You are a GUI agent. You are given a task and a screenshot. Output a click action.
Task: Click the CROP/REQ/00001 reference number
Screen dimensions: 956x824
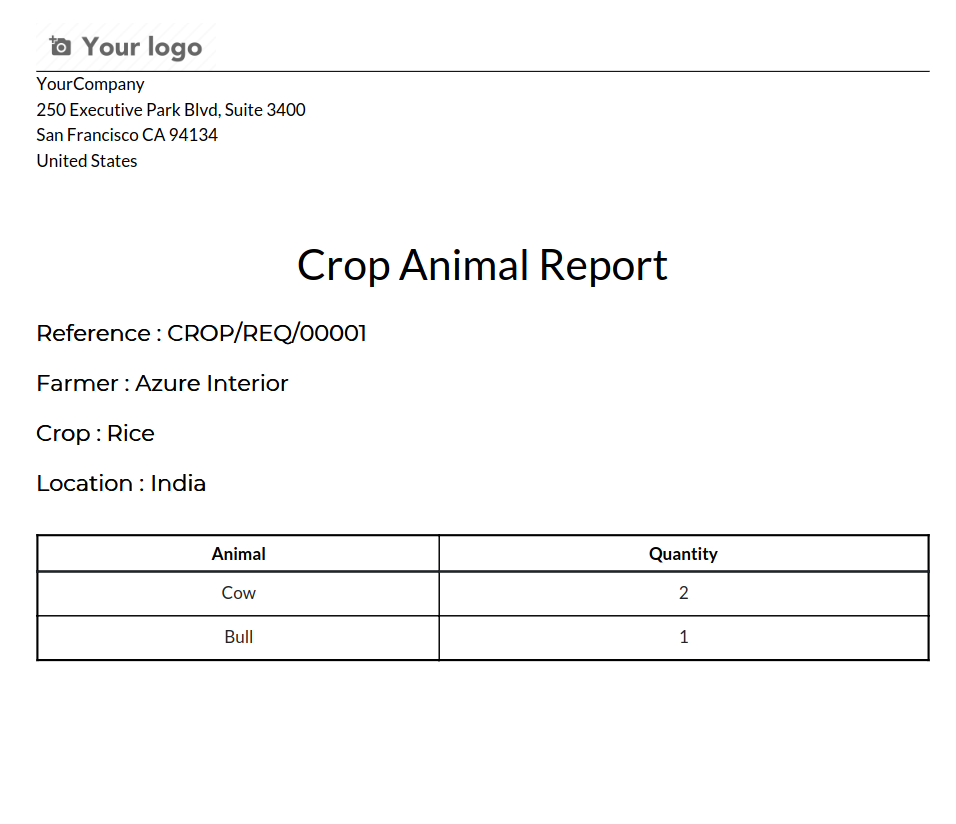[267, 334]
